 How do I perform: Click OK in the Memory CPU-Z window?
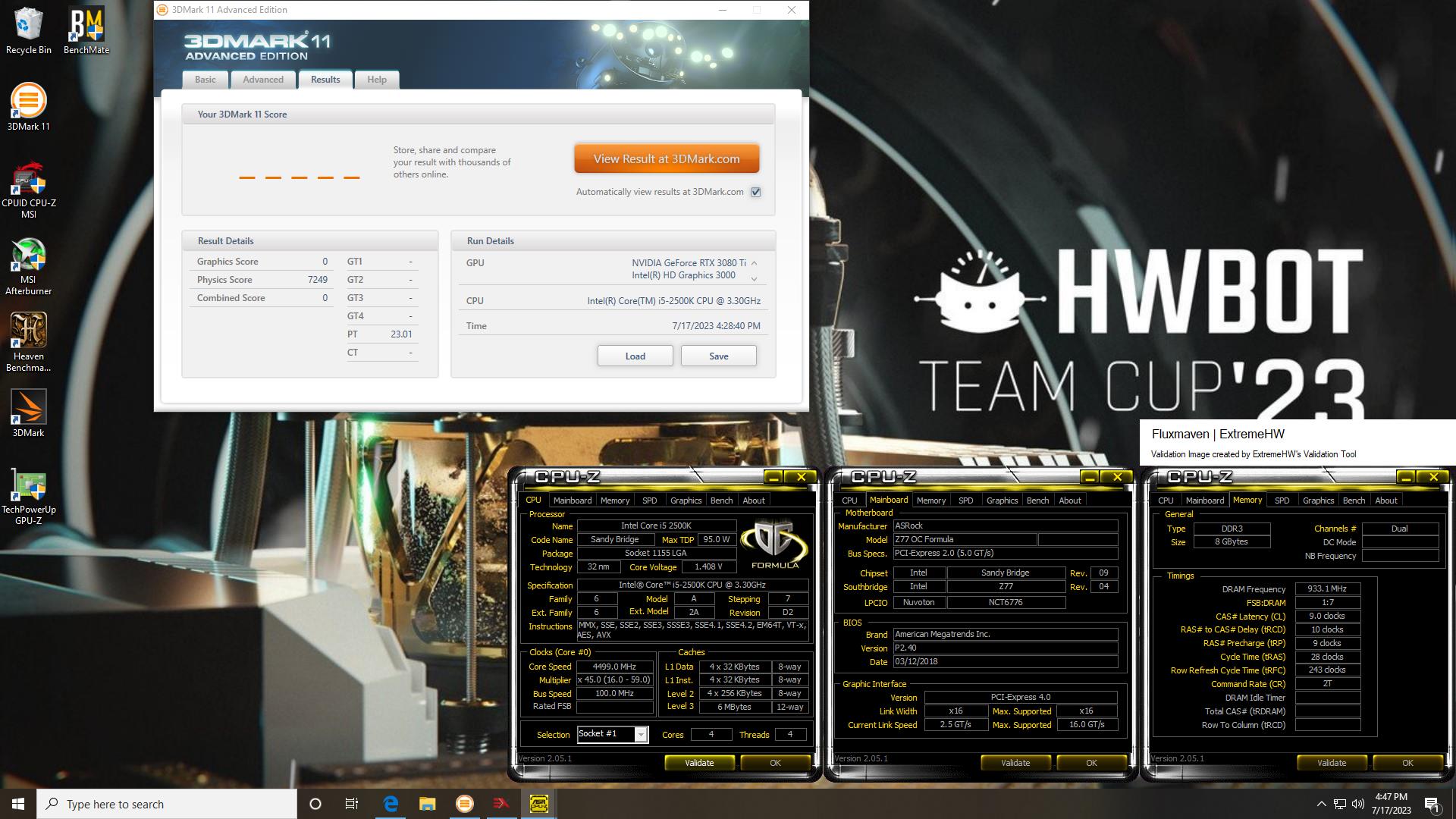tap(1407, 763)
